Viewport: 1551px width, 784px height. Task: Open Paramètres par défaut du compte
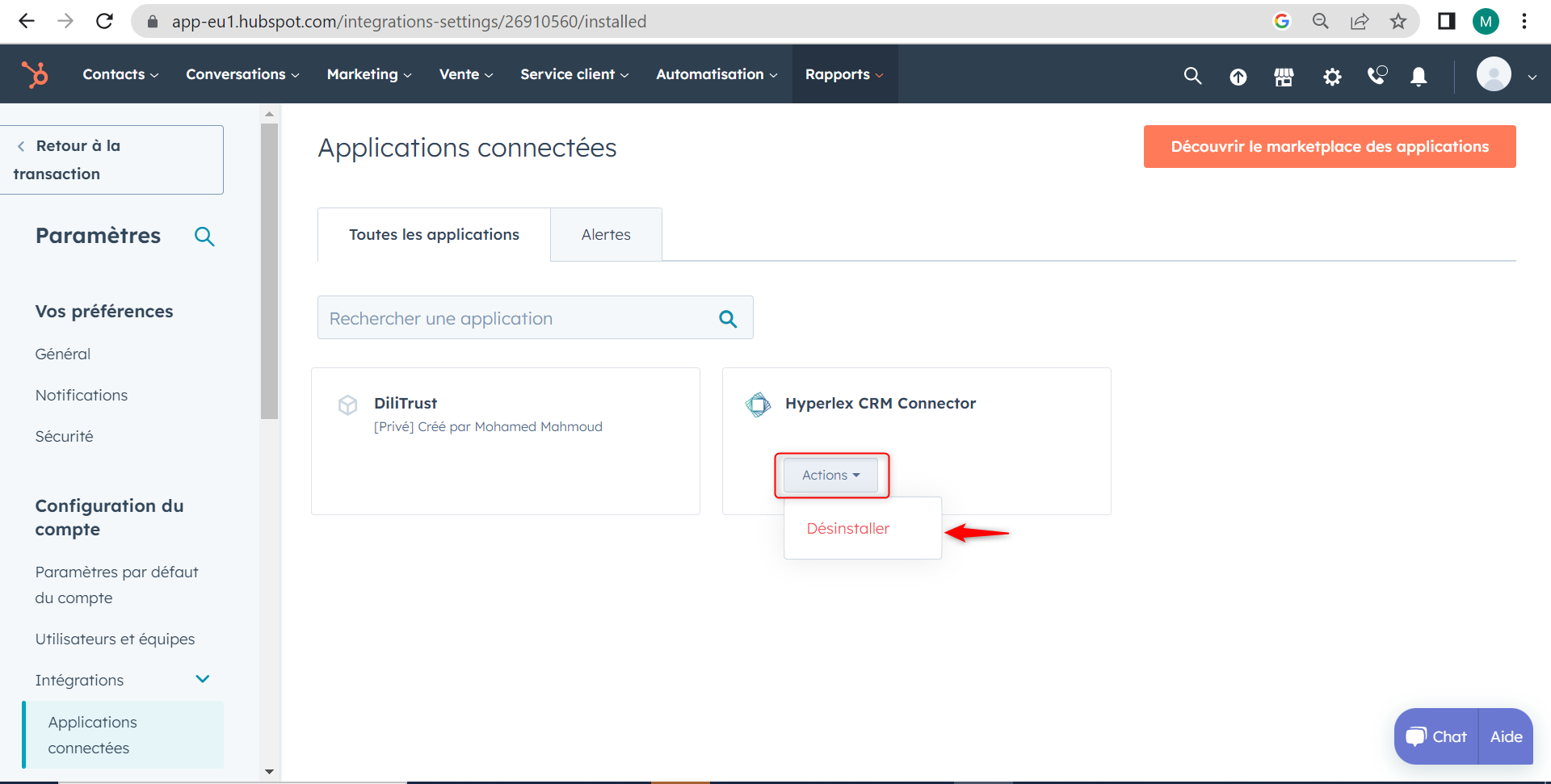click(x=117, y=585)
